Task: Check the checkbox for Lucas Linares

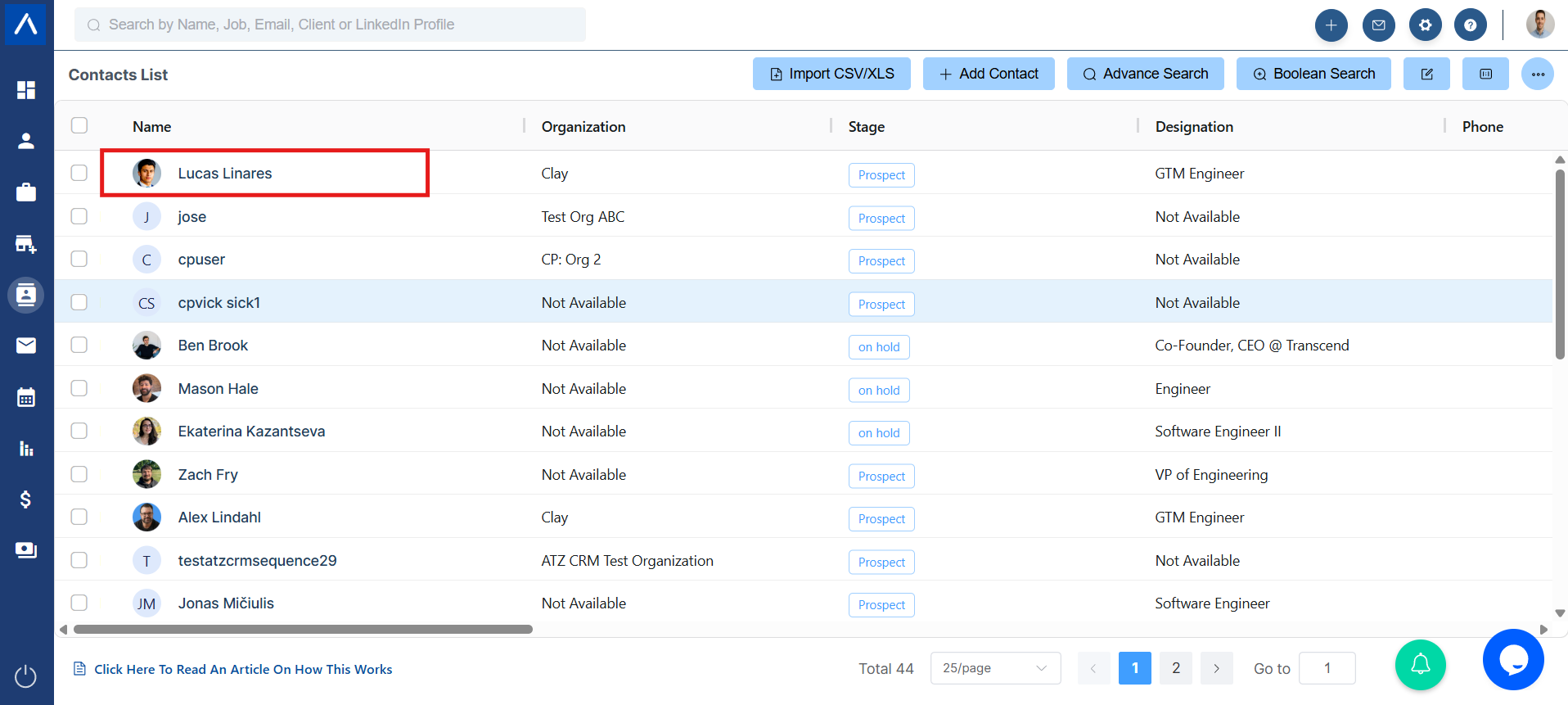Action: (79, 173)
